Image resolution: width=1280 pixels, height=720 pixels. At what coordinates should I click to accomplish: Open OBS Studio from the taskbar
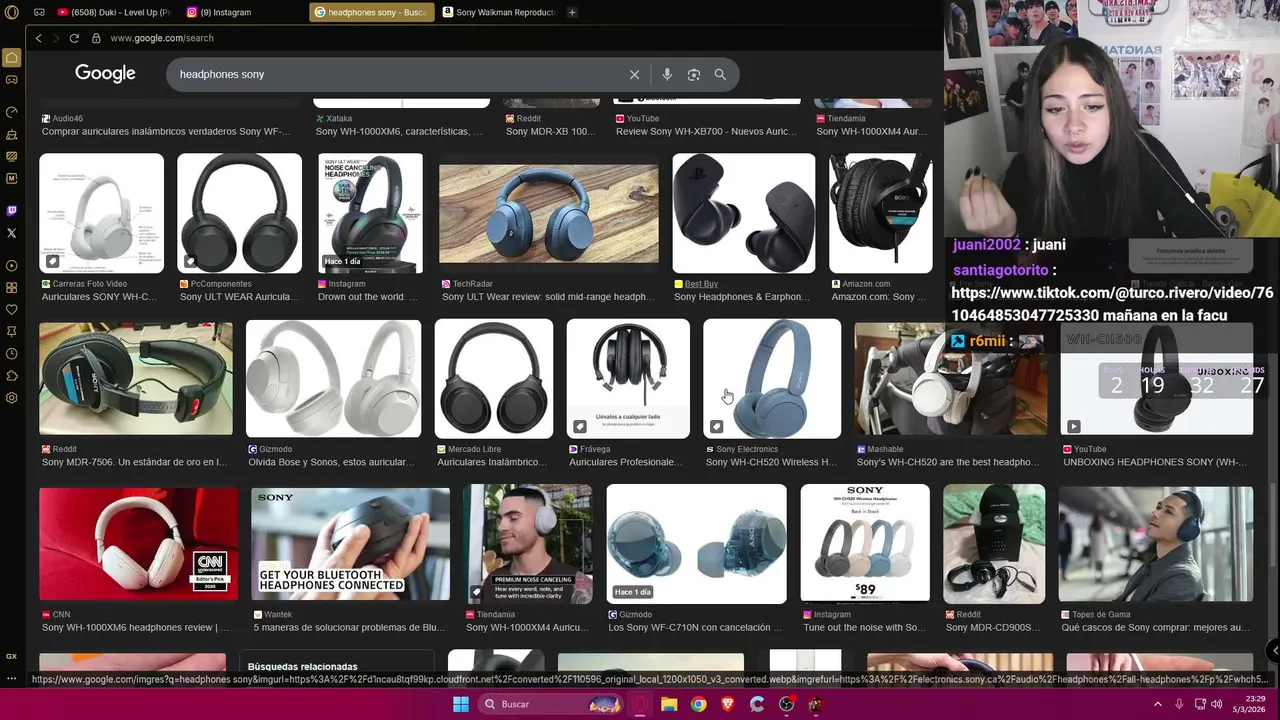click(x=786, y=704)
